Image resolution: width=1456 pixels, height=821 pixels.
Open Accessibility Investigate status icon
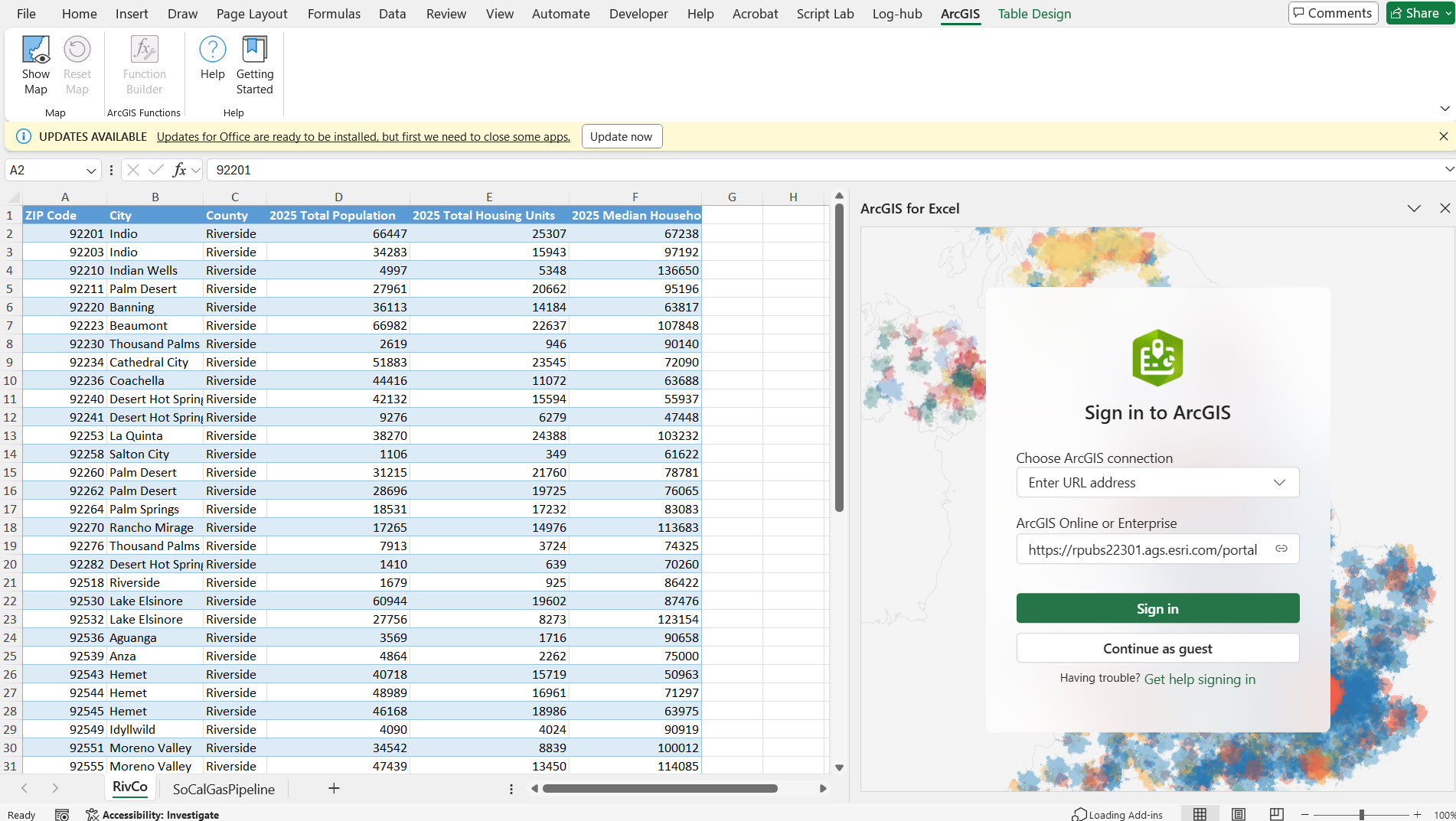tap(93, 815)
